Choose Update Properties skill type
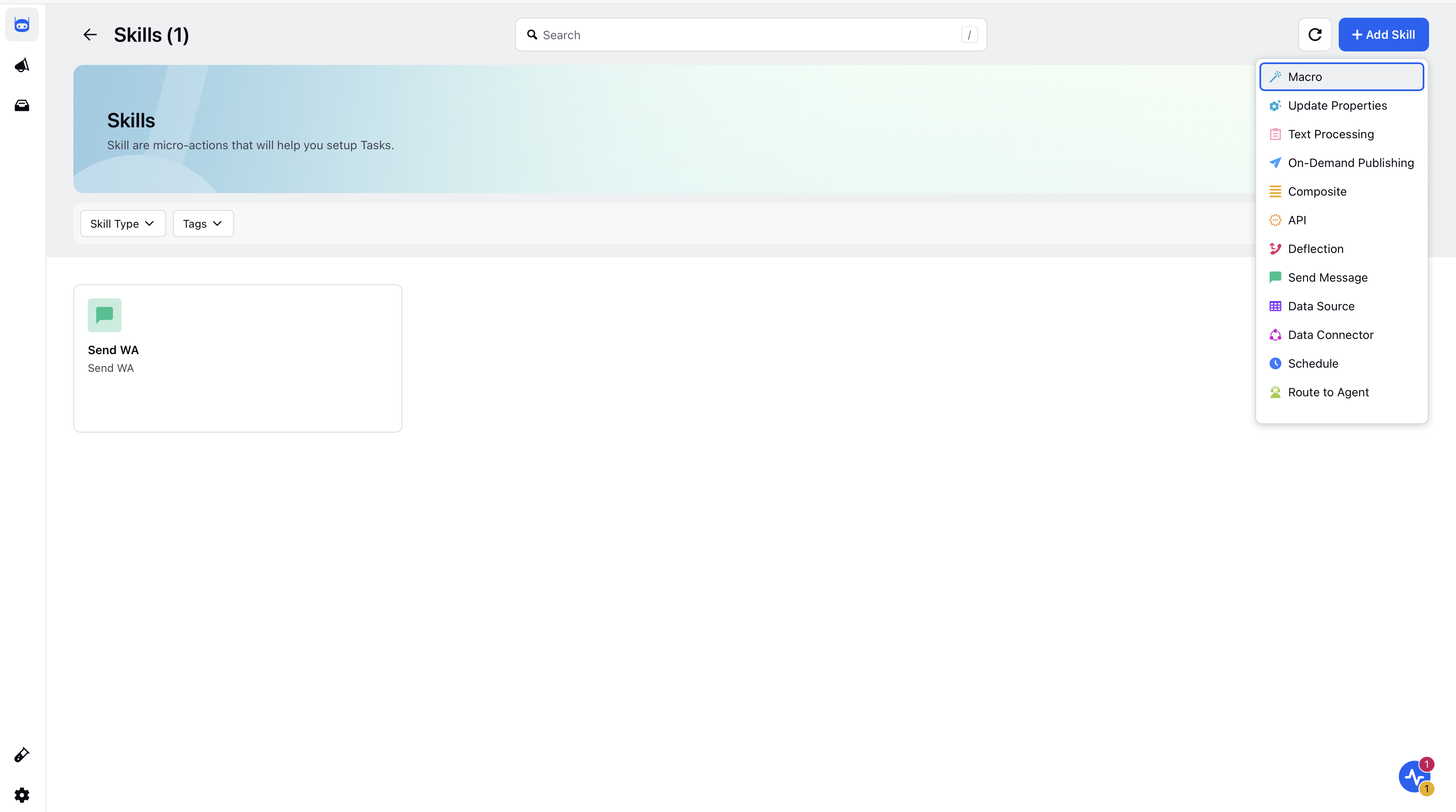Viewport: 1456px width, 812px height. pyautogui.click(x=1341, y=106)
